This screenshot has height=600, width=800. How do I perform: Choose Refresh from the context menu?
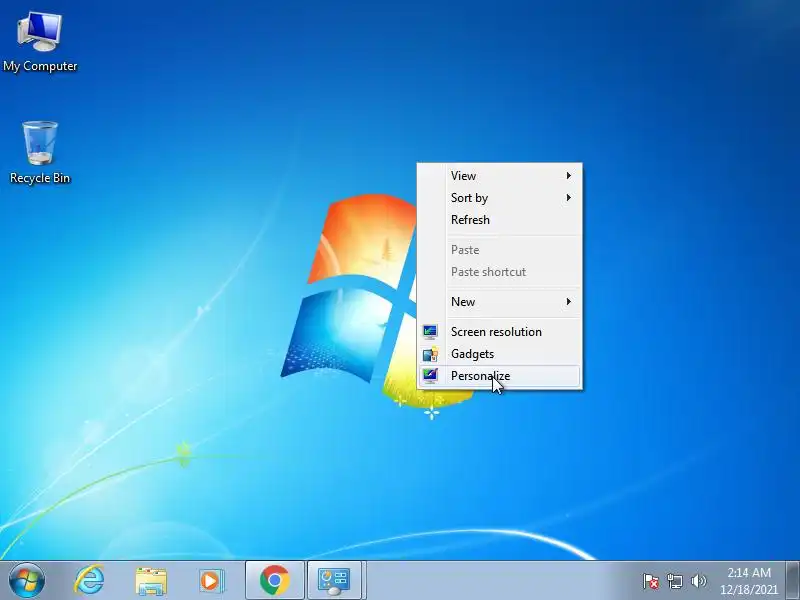pos(499,220)
